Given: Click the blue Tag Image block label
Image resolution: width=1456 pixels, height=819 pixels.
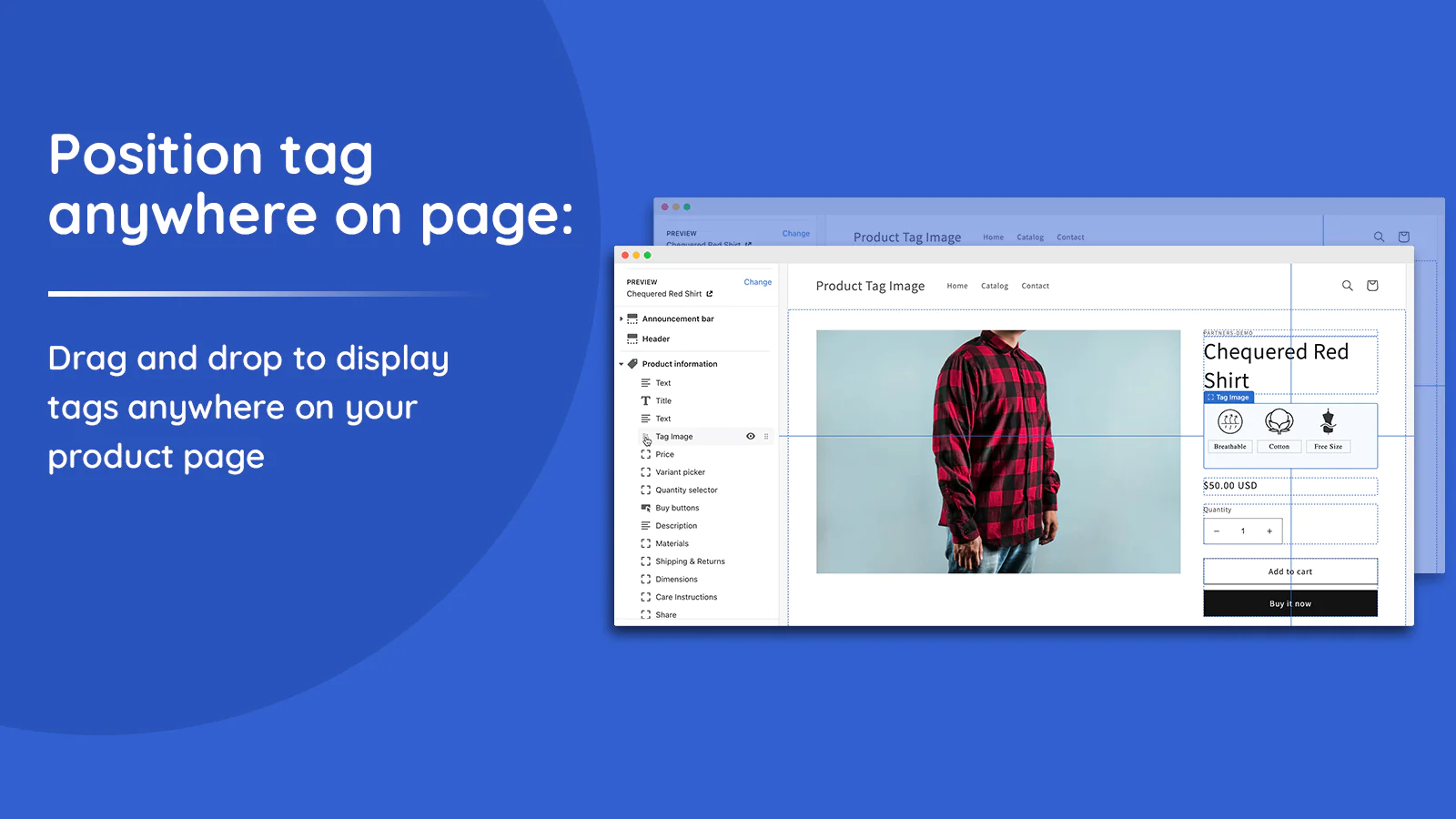Looking at the screenshot, I should pos(1228,398).
